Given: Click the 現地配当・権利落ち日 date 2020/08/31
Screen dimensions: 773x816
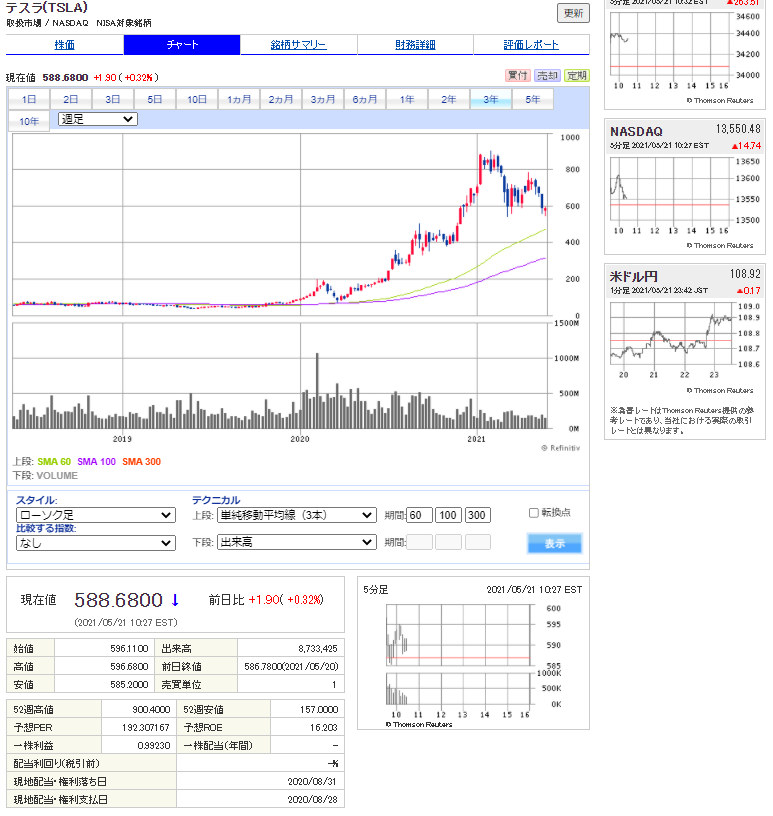Looking at the screenshot, I should pyautogui.click(x=312, y=782).
